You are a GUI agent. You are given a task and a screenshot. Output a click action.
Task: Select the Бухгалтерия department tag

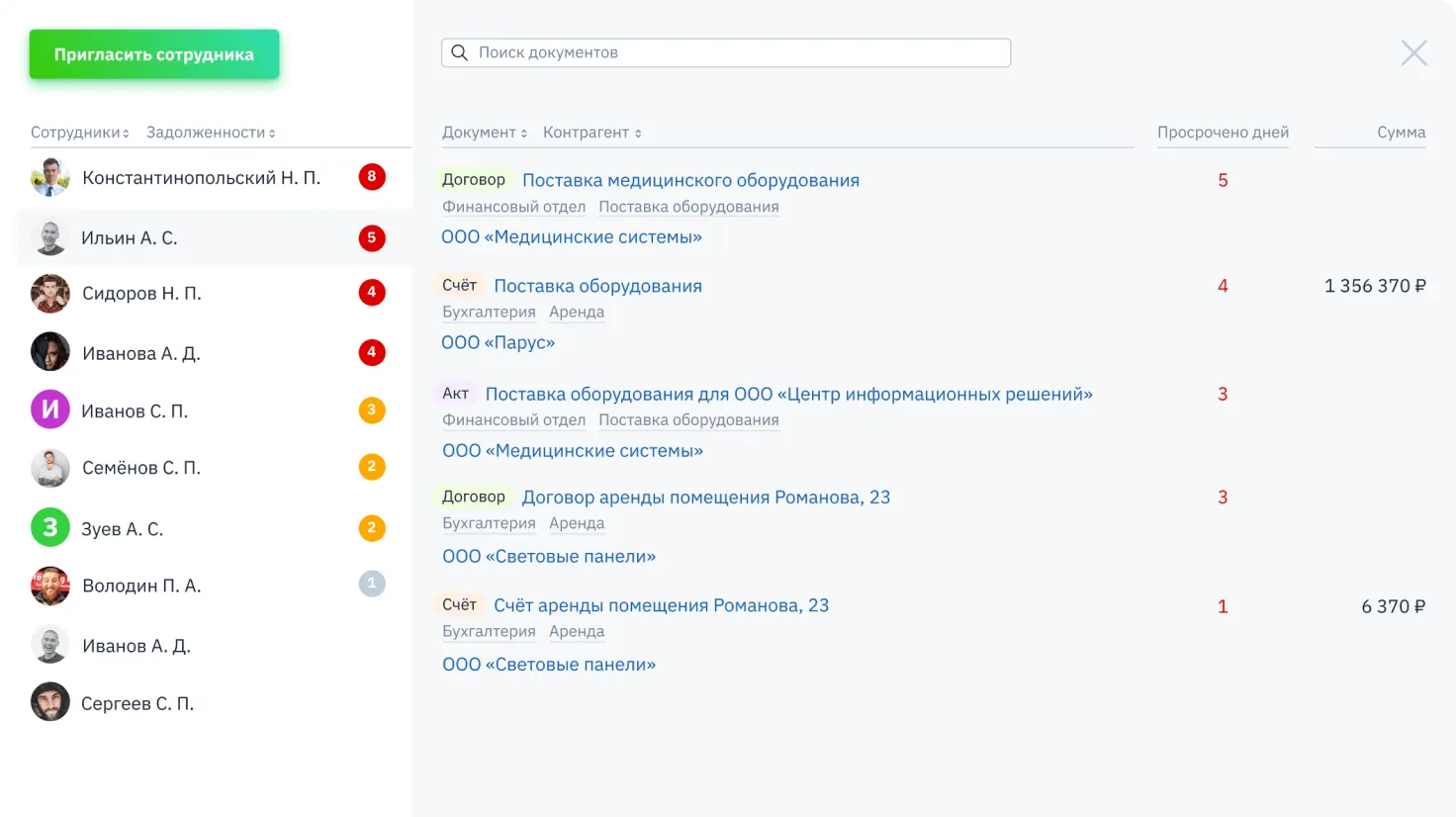click(489, 312)
